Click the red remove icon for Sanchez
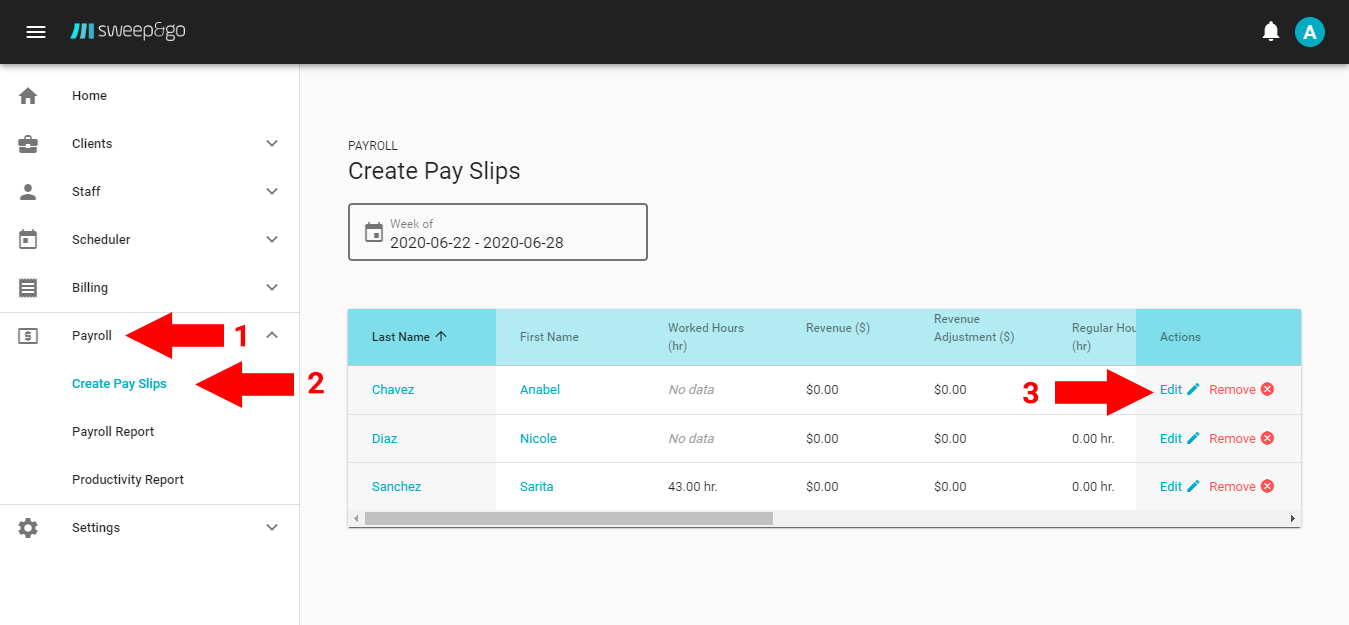Viewport: 1349px width, 625px height. click(x=1267, y=487)
